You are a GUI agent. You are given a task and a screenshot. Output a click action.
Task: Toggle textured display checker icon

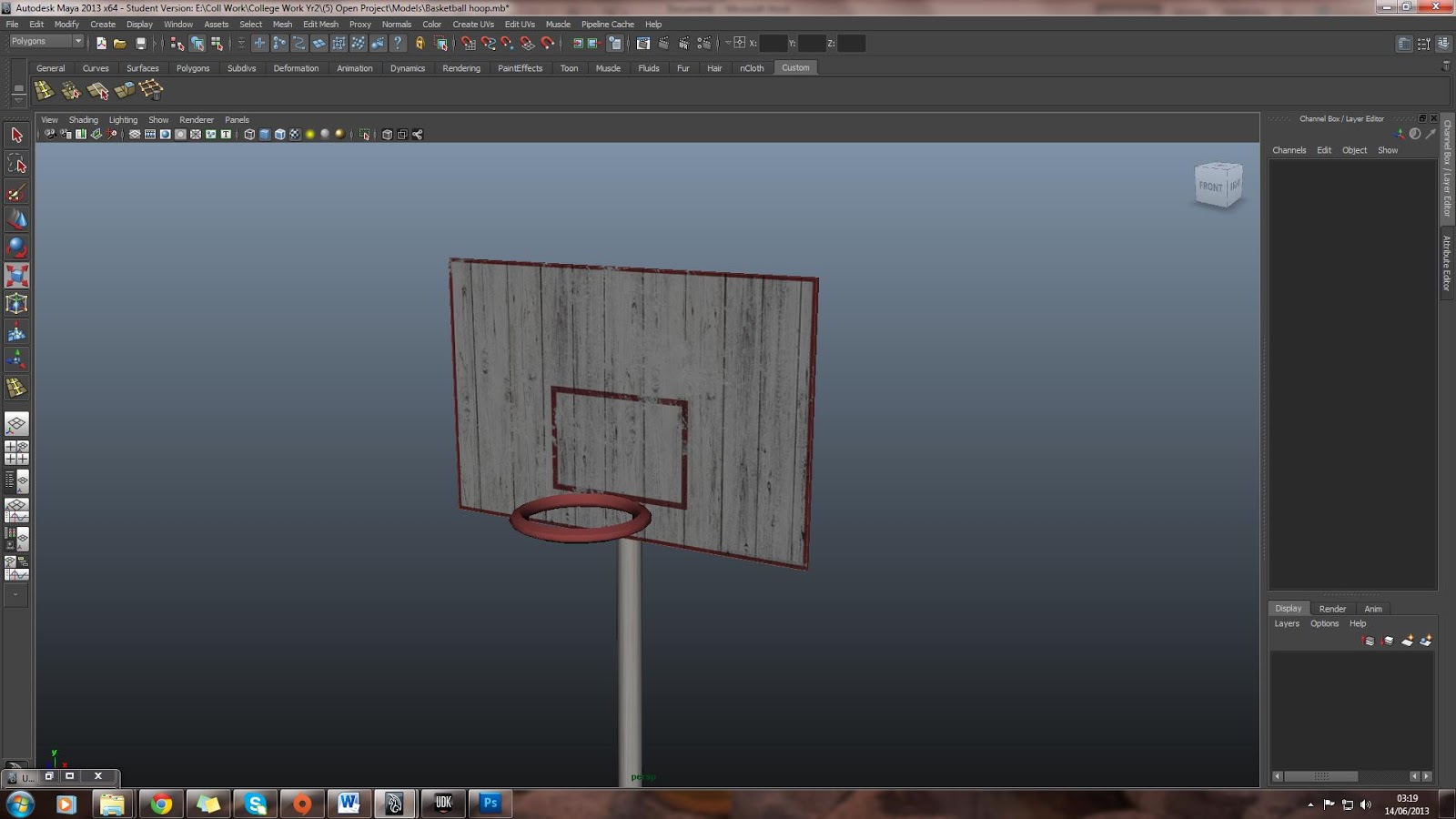click(x=295, y=135)
